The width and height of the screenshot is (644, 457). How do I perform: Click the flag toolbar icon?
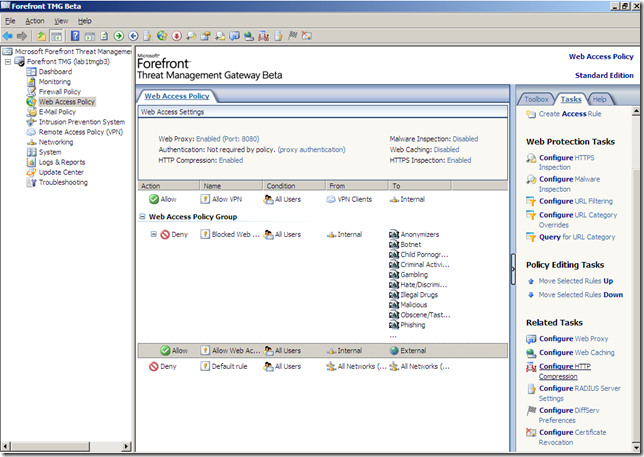292,36
